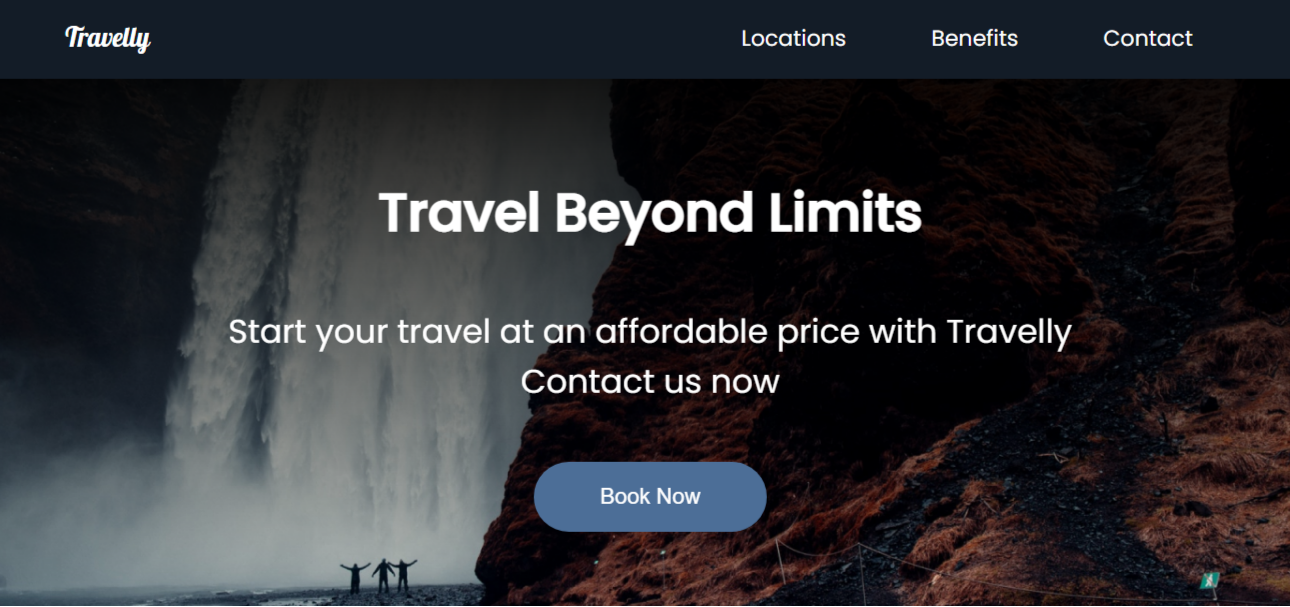Image resolution: width=1290 pixels, height=607 pixels.
Task: Select Contact in the navbar
Action: [x=1147, y=38]
